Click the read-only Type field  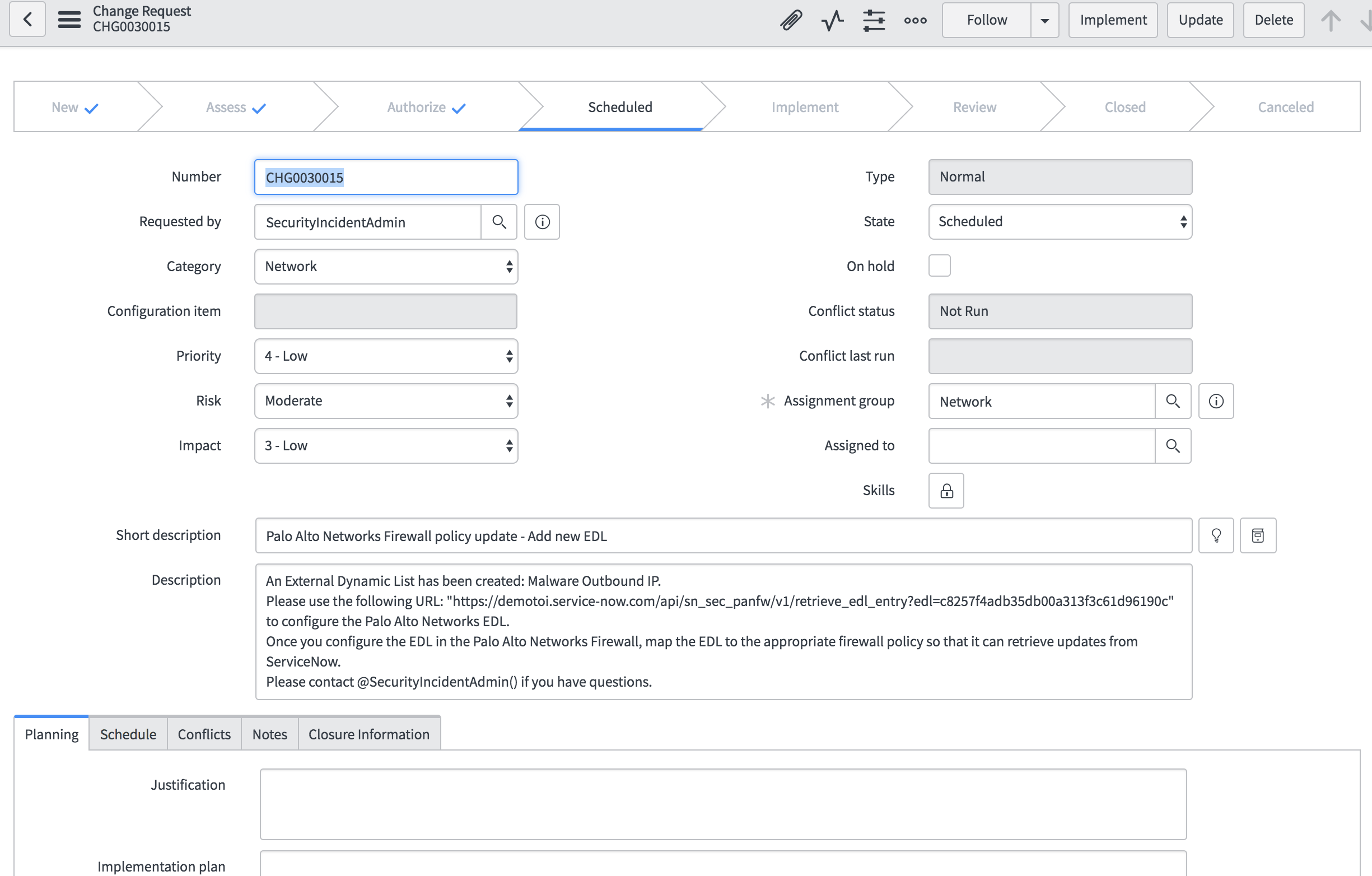[1060, 176]
